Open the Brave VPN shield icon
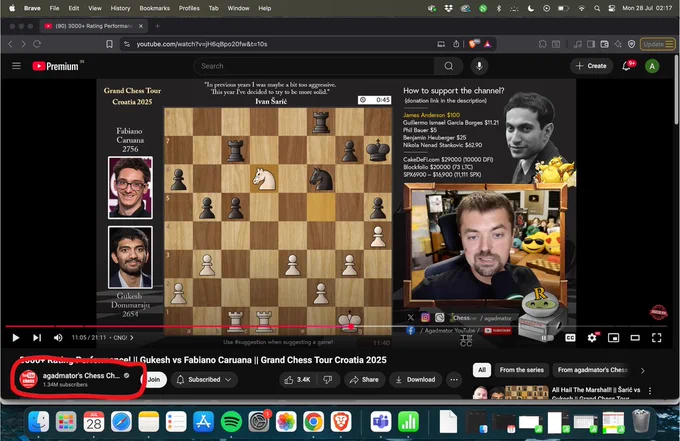This screenshot has height=441, width=680. tap(631, 44)
